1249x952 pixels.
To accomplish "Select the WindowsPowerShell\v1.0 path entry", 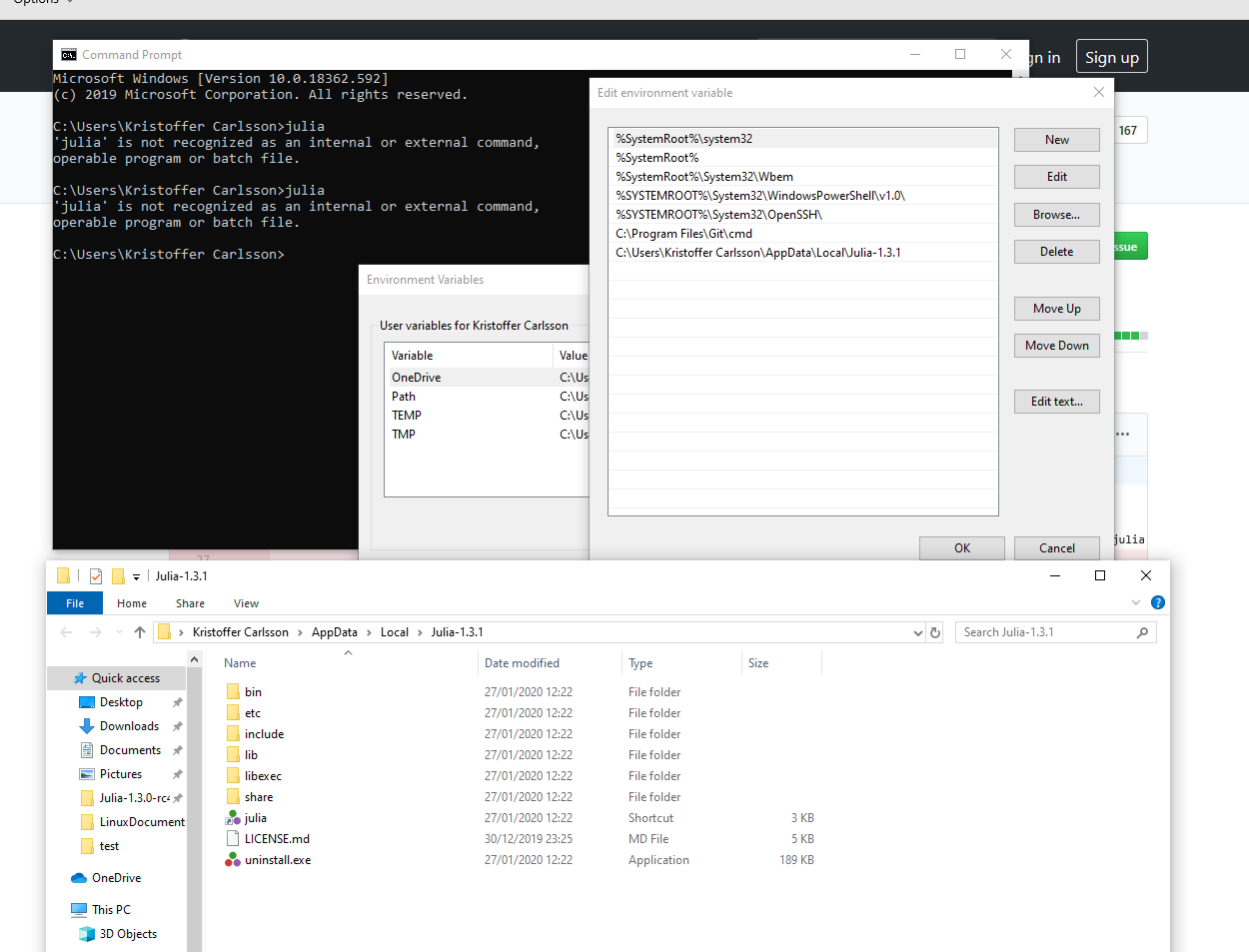I will point(803,196).
